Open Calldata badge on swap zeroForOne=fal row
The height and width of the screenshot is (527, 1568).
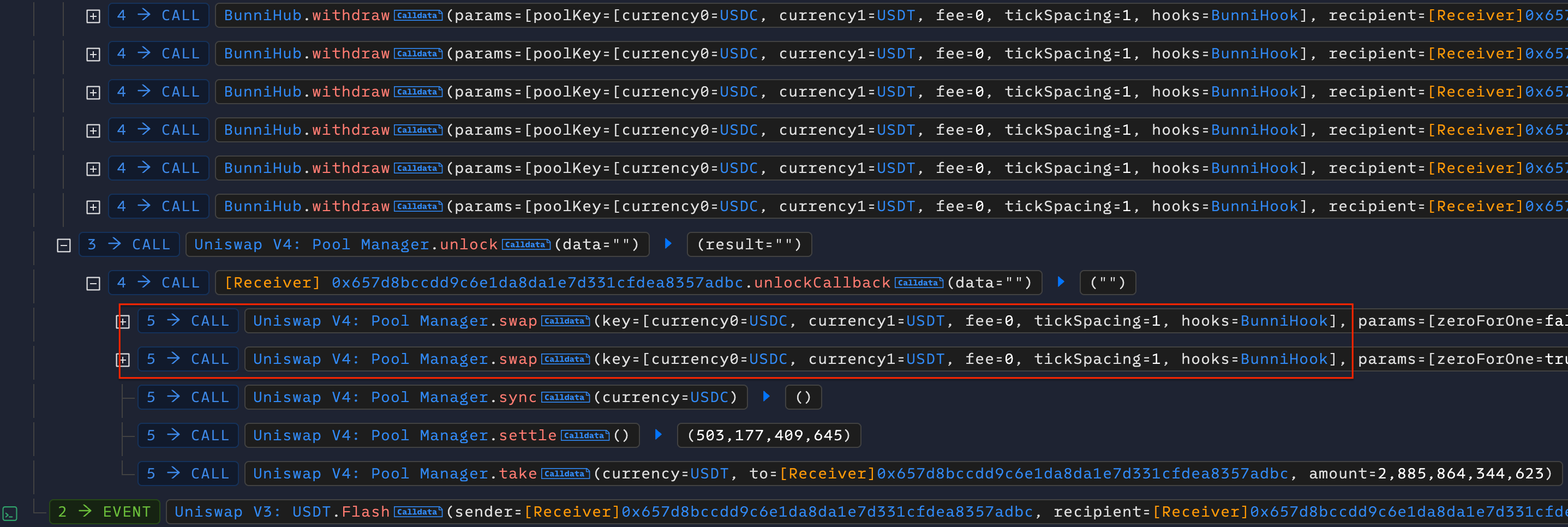565,321
